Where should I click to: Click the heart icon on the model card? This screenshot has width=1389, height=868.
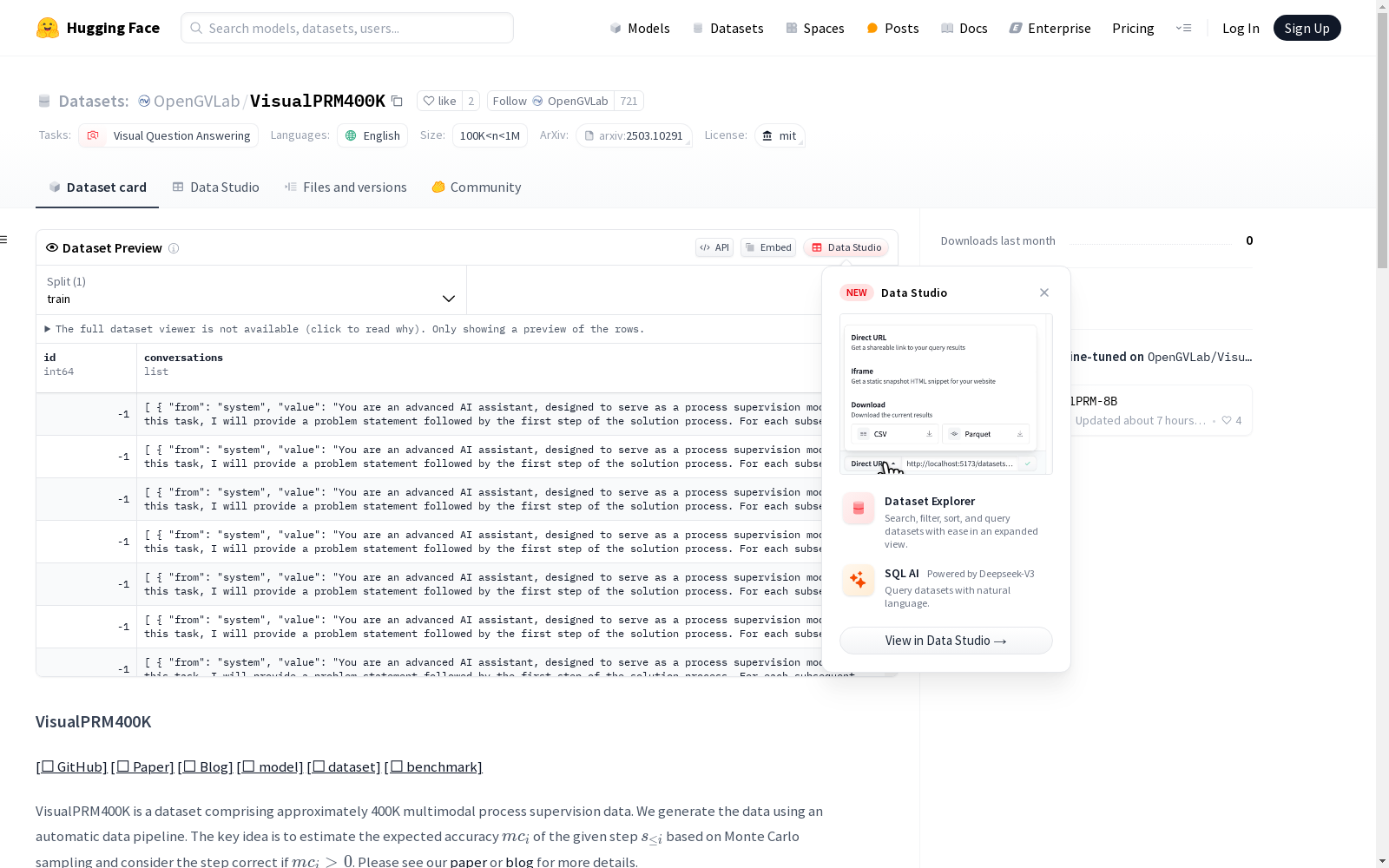click(x=1227, y=420)
